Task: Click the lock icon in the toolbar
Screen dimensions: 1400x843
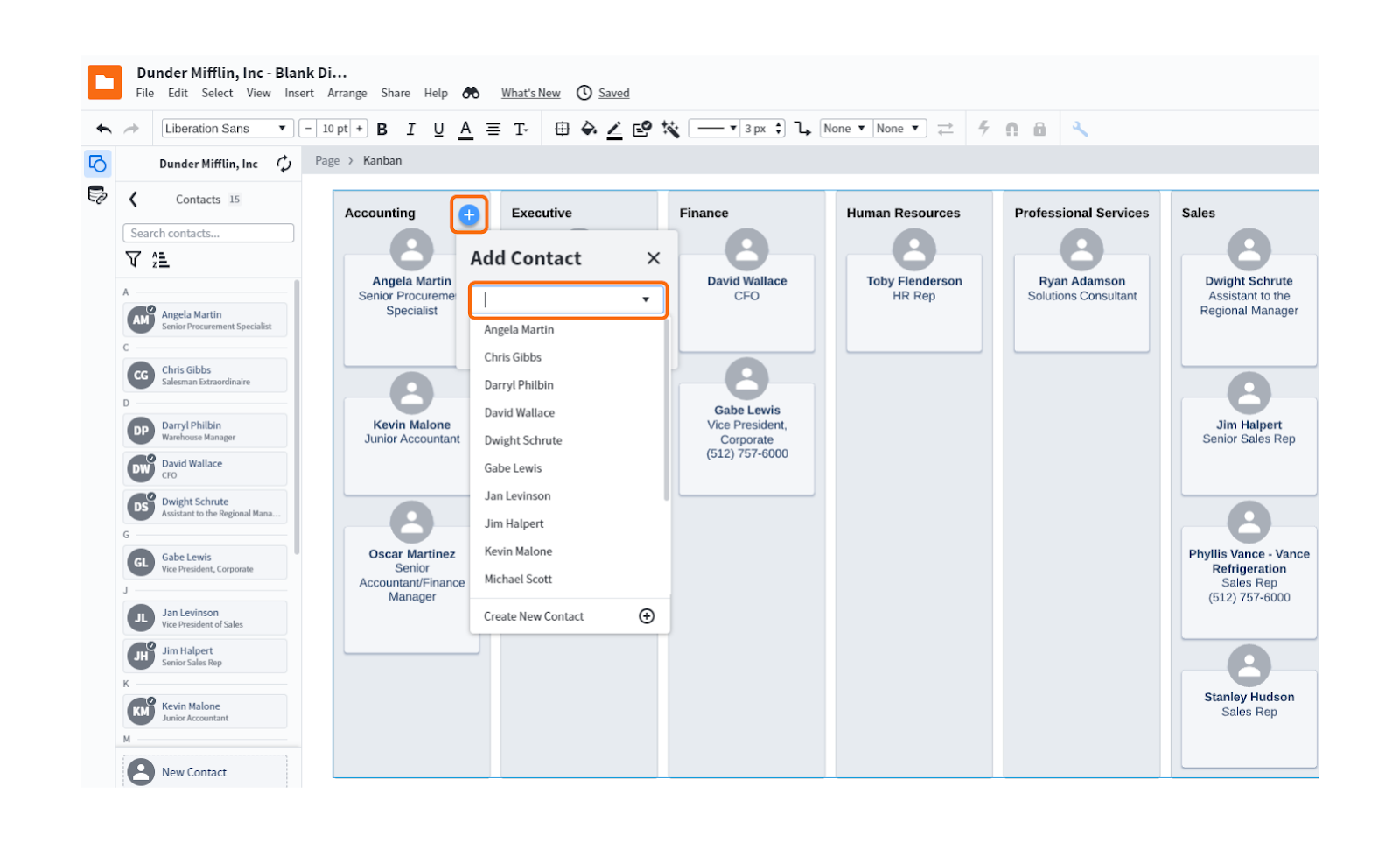Action: [x=1039, y=128]
